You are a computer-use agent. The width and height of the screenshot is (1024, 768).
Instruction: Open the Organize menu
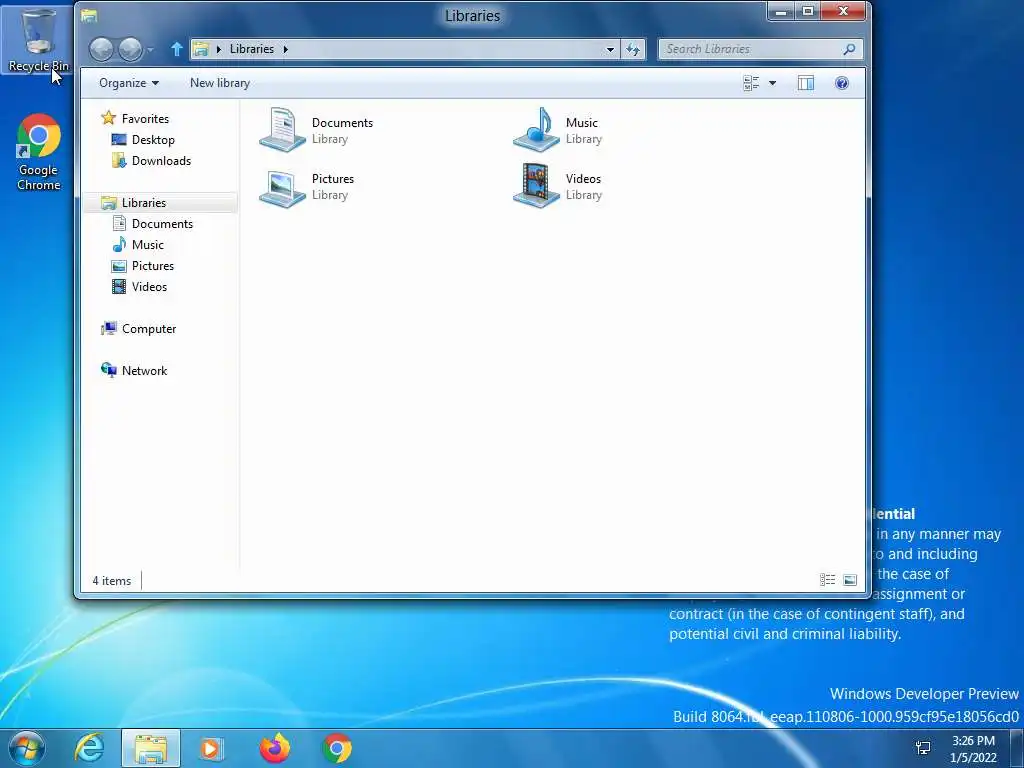[x=129, y=83]
